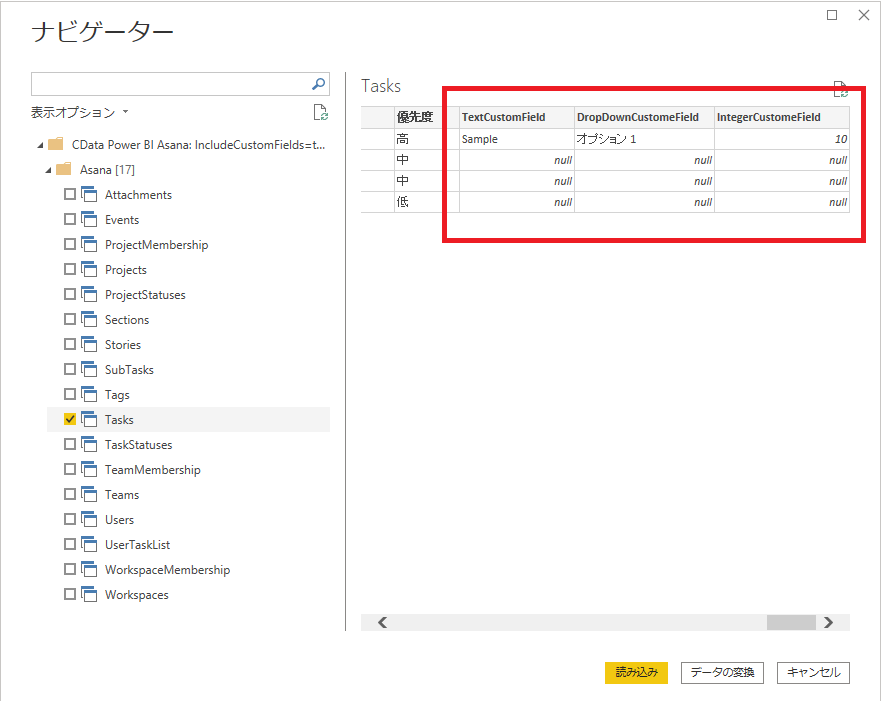Screen dimensions: 882x702
Task: Collapse the CData Power BI Asana node
Action: point(40,146)
